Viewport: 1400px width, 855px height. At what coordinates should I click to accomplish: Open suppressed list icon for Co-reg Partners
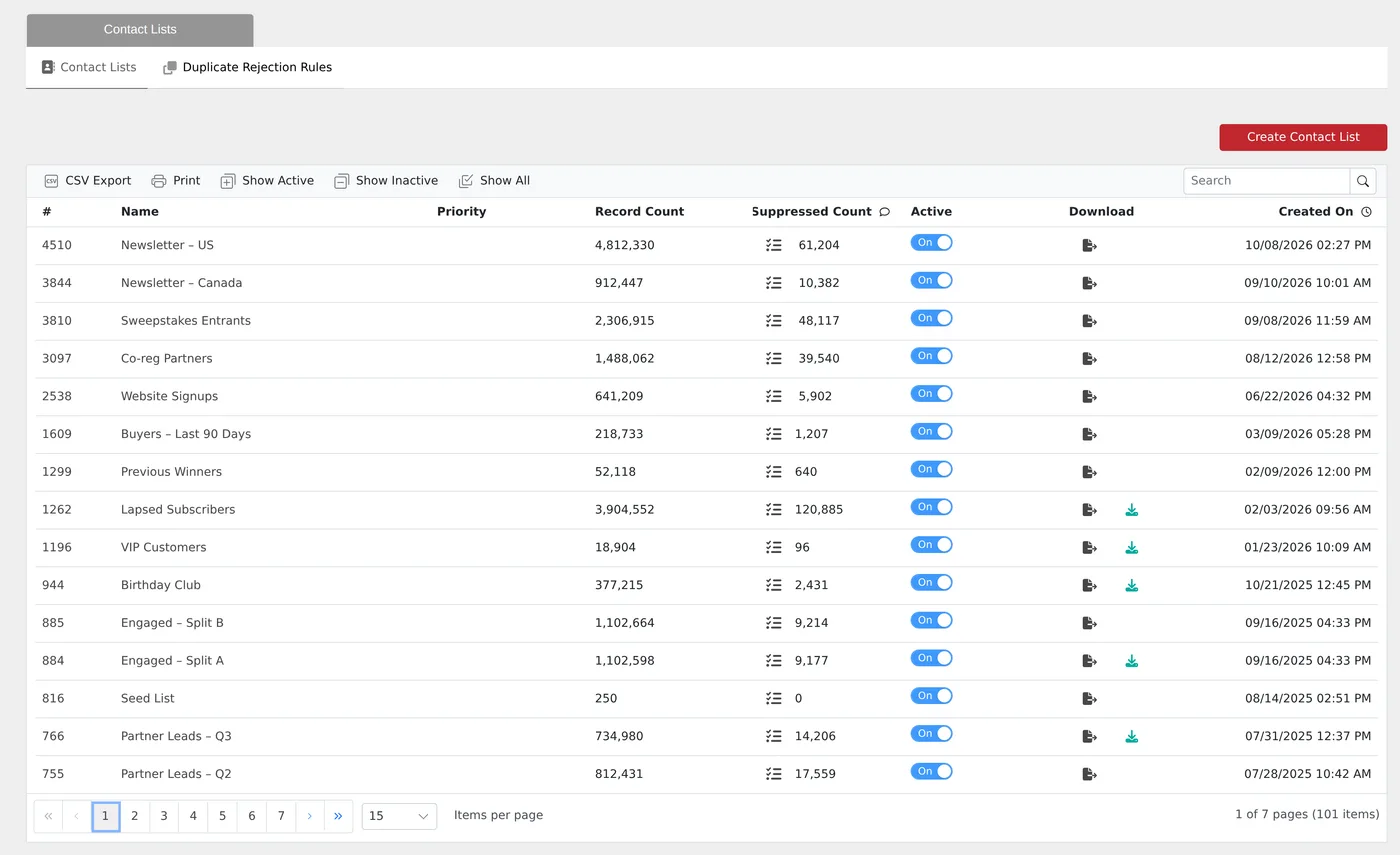(x=773, y=358)
